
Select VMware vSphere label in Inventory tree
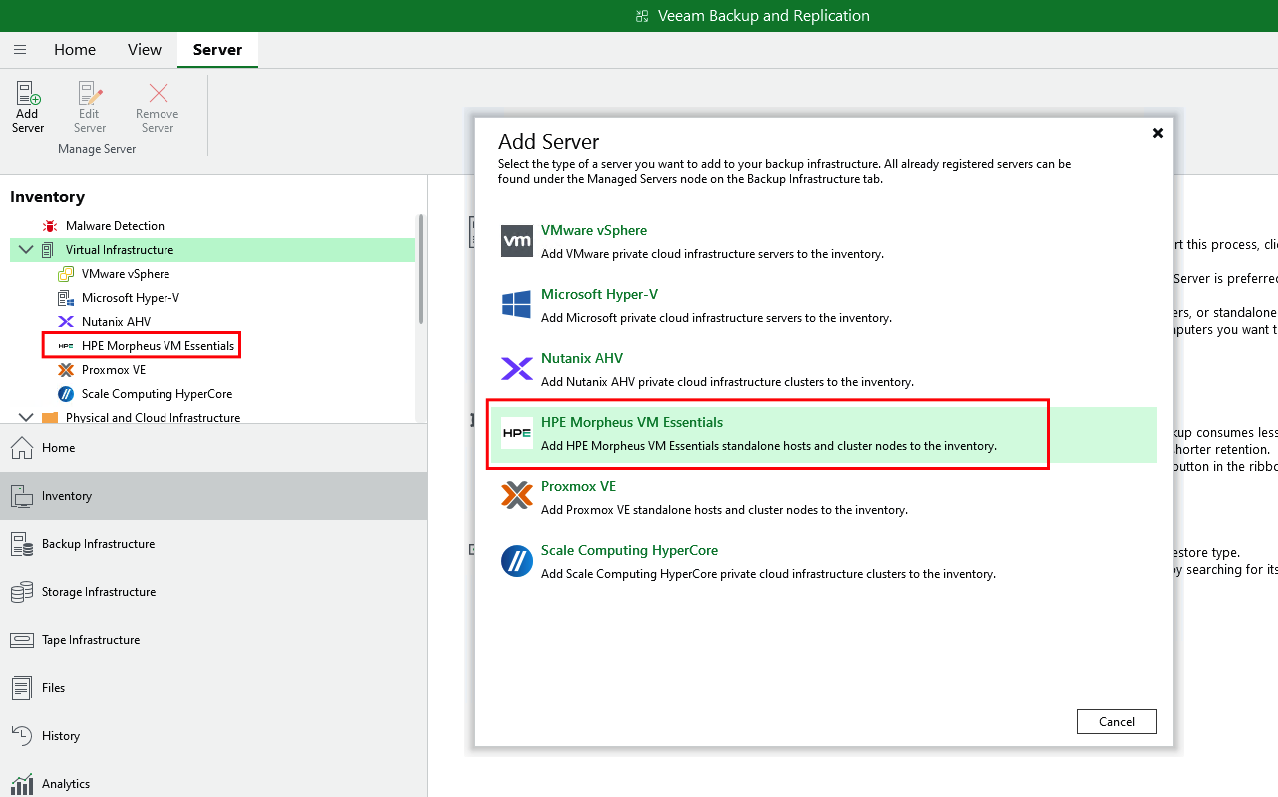(125, 274)
